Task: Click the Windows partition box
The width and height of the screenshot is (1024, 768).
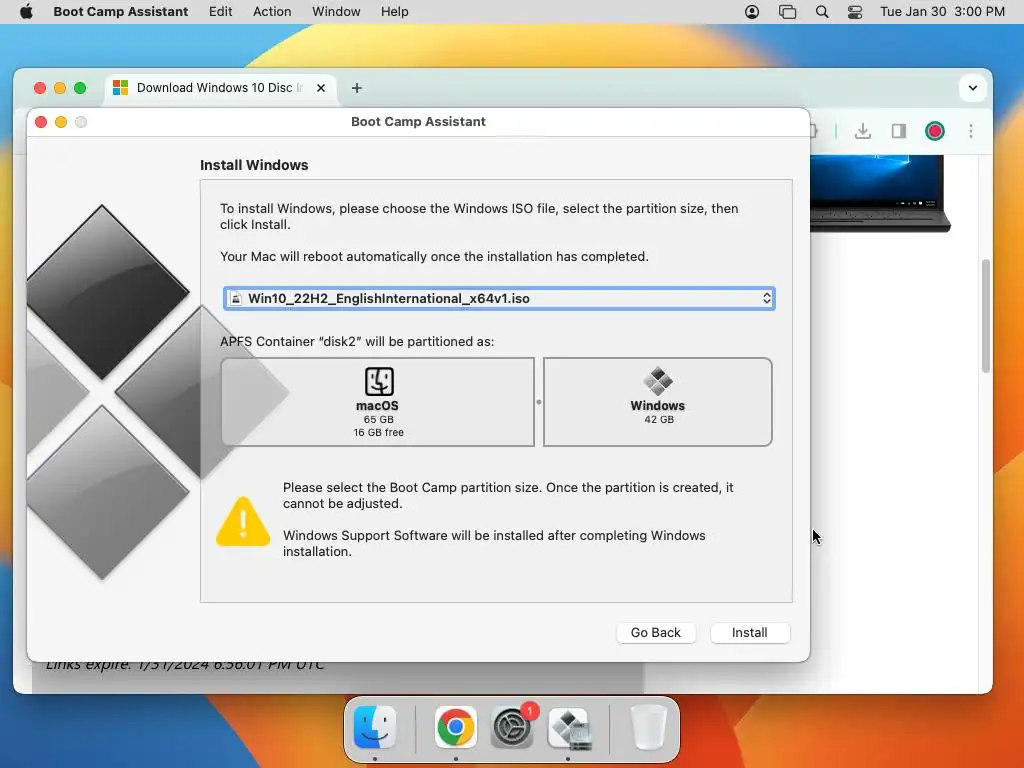Action: click(658, 402)
